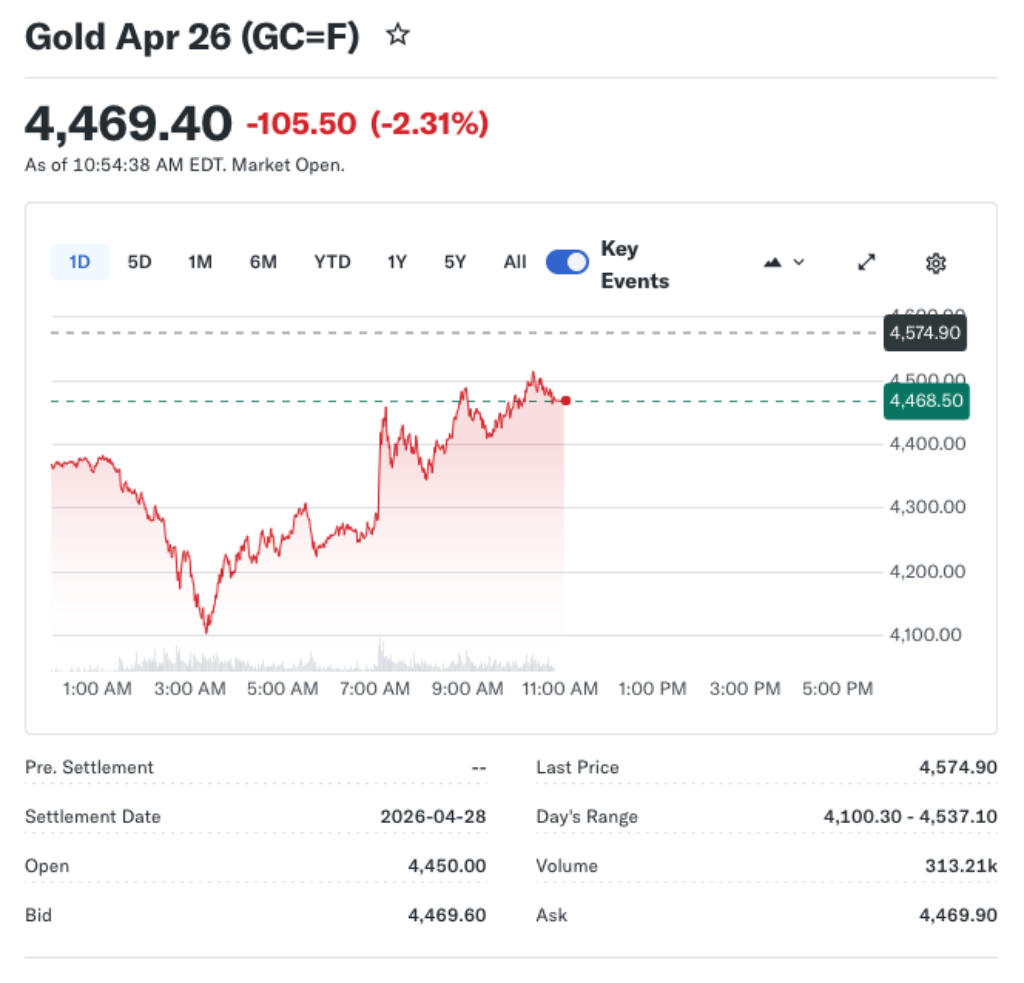Screen dimensions: 1024x983
Task: Open the 5Y historical view
Action: [x=454, y=261]
